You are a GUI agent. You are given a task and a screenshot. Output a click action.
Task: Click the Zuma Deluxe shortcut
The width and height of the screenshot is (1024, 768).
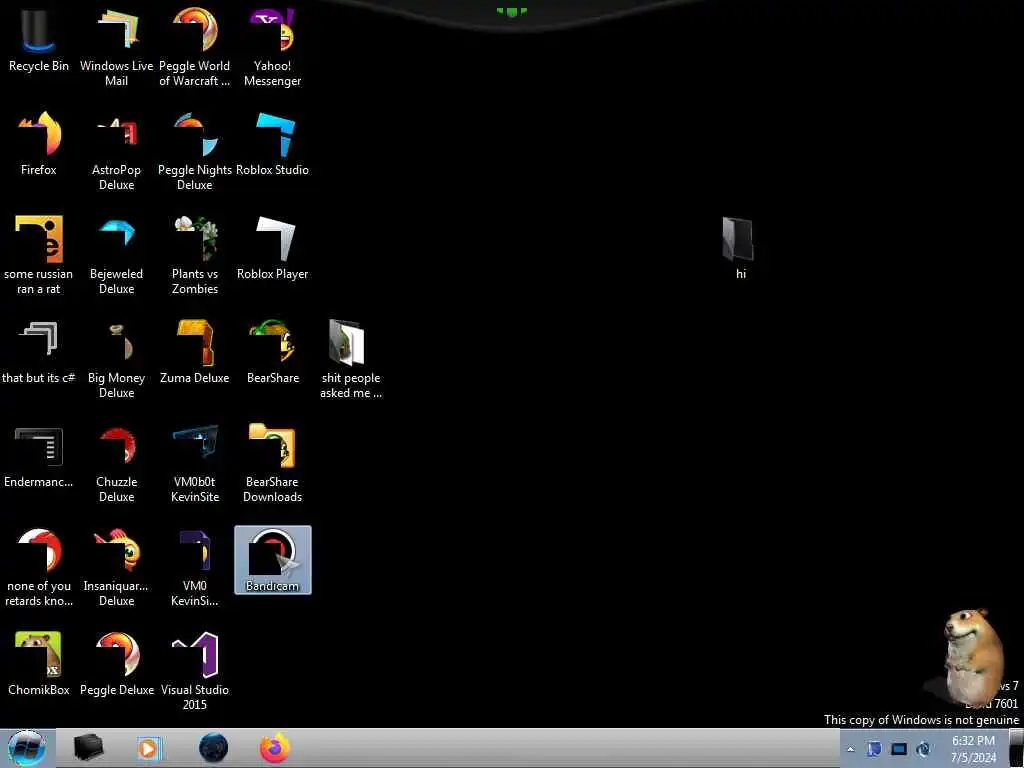pyautogui.click(x=195, y=351)
